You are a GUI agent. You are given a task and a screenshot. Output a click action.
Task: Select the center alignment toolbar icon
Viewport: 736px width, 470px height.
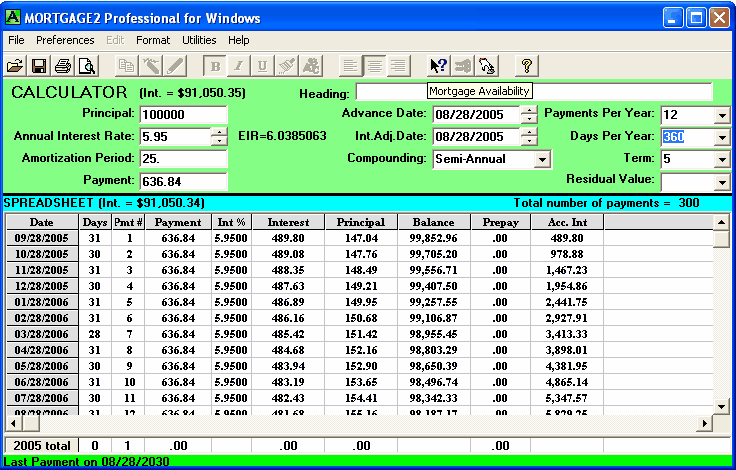pyautogui.click(x=374, y=66)
